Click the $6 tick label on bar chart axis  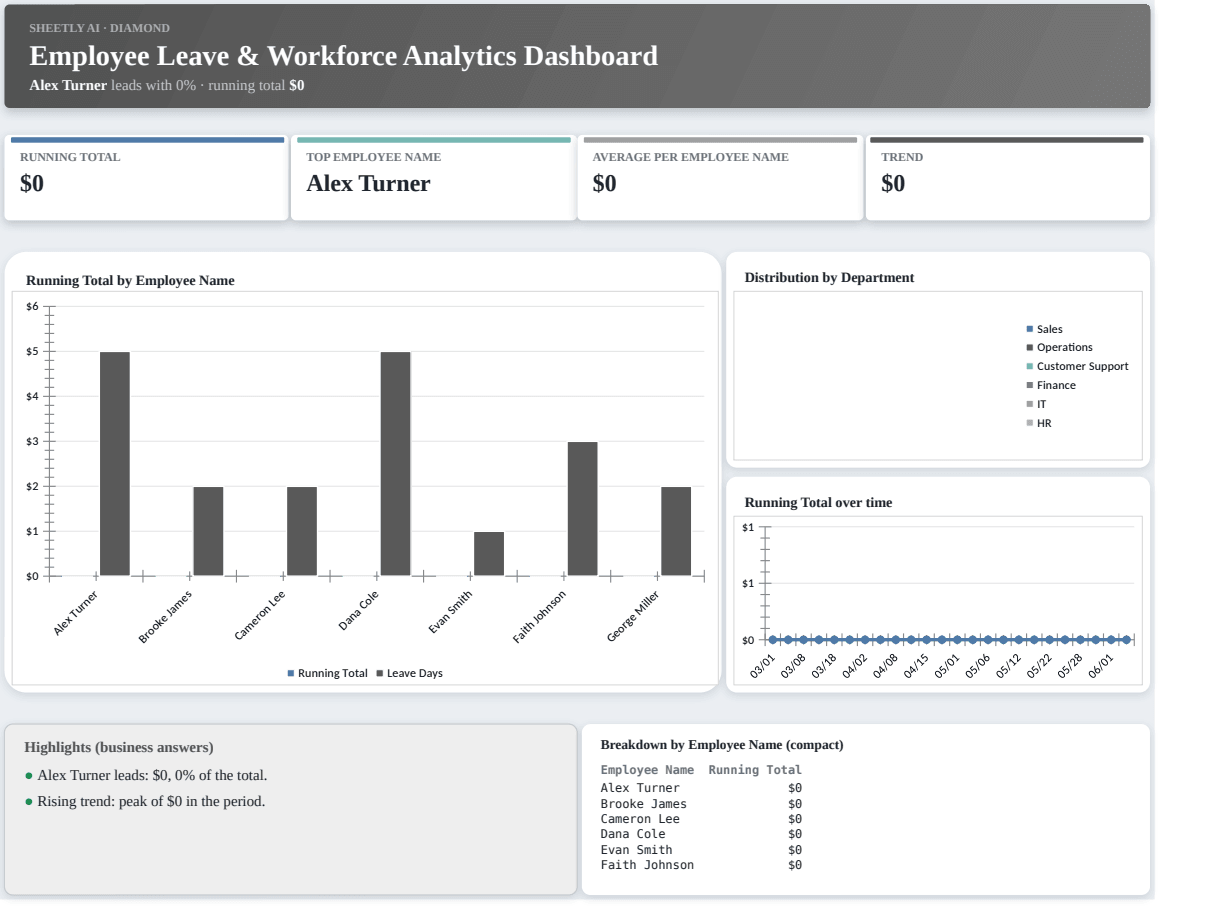point(32,306)
